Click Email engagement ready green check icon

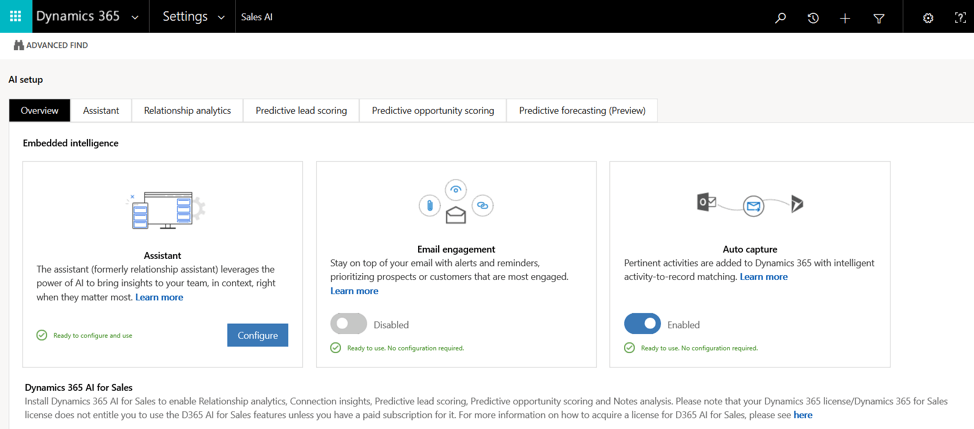tap(335, 348)
